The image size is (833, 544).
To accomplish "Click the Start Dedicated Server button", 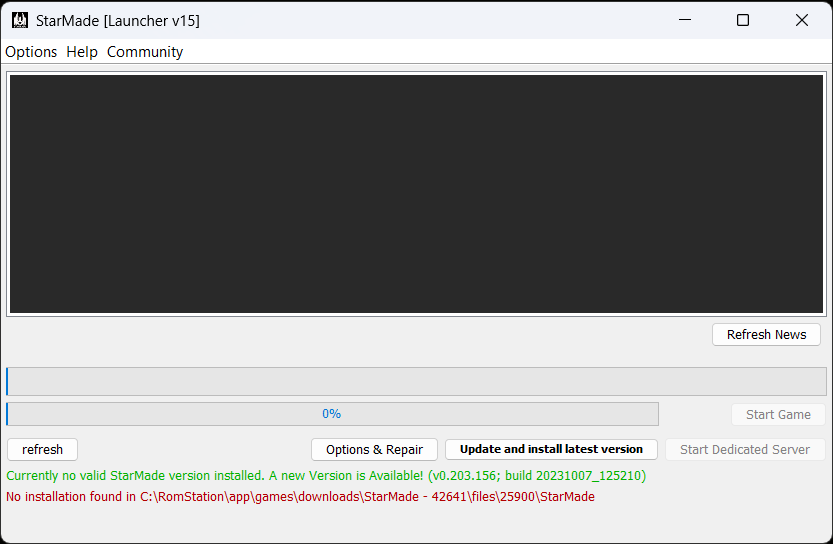I will [745, 450].
